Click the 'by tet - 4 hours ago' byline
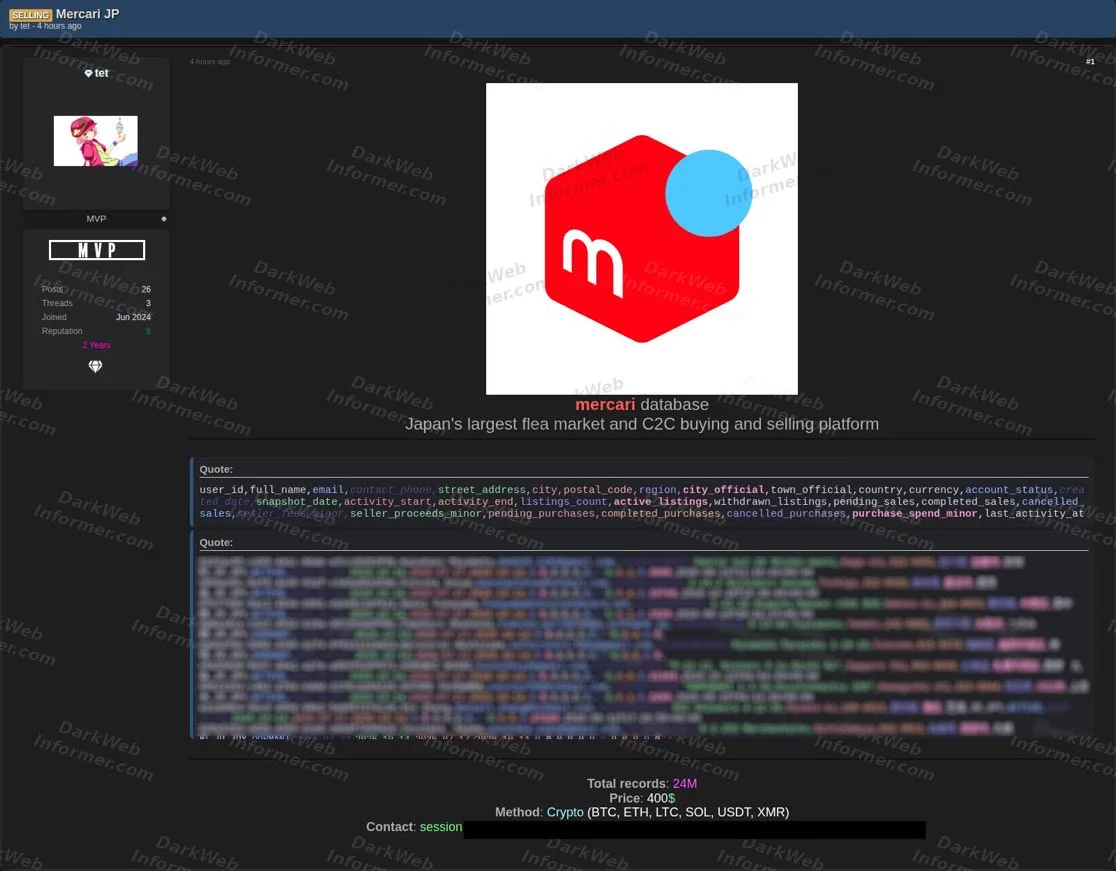 click(x=46, y=26)
